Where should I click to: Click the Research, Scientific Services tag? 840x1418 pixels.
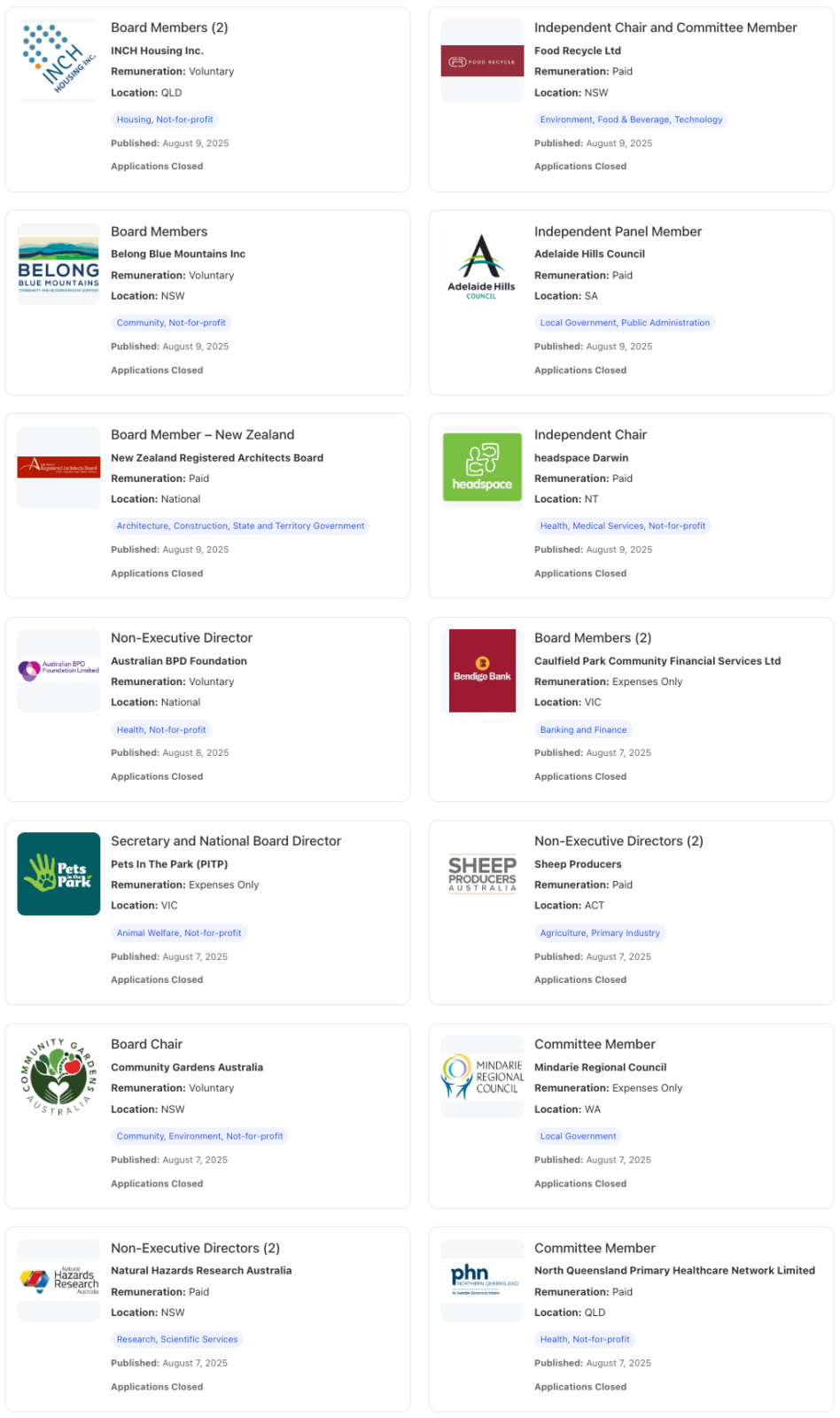[177, 1340]
